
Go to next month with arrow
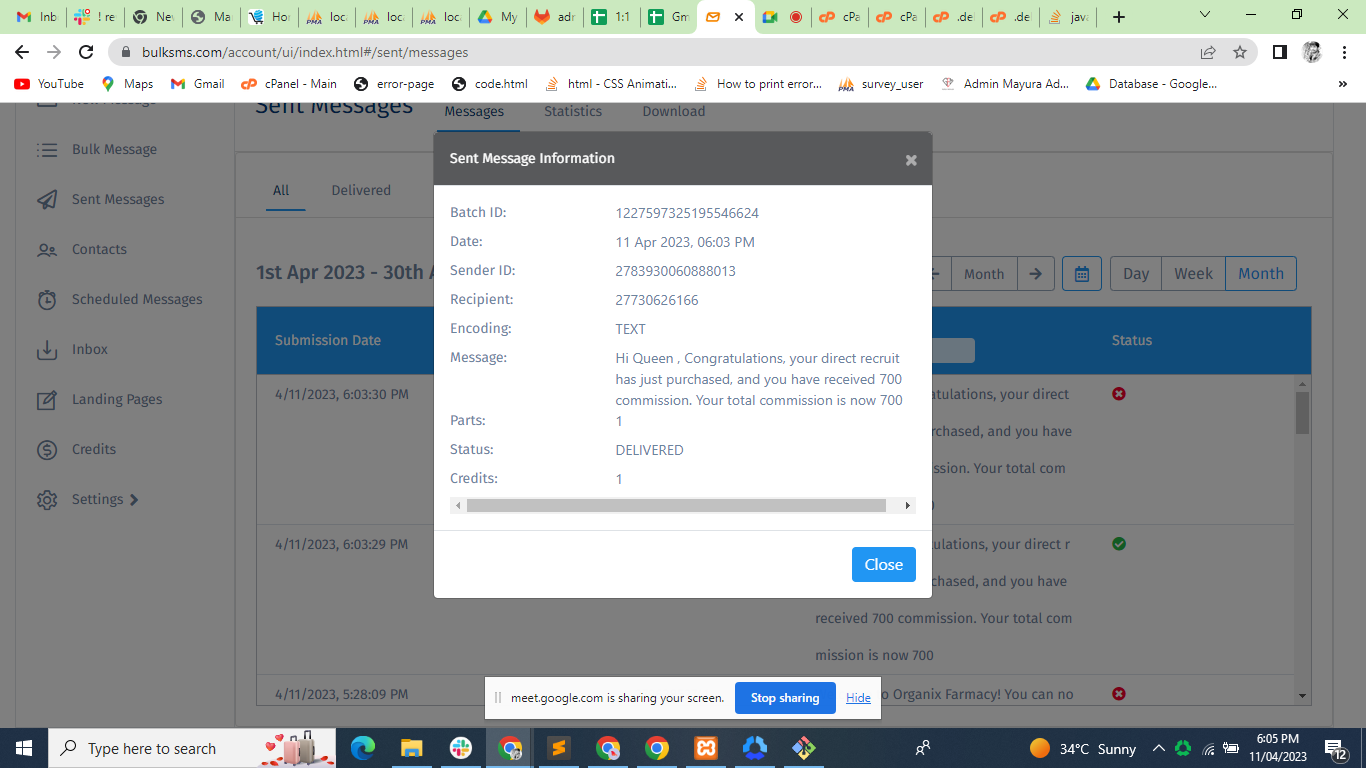click(1036, 274)
